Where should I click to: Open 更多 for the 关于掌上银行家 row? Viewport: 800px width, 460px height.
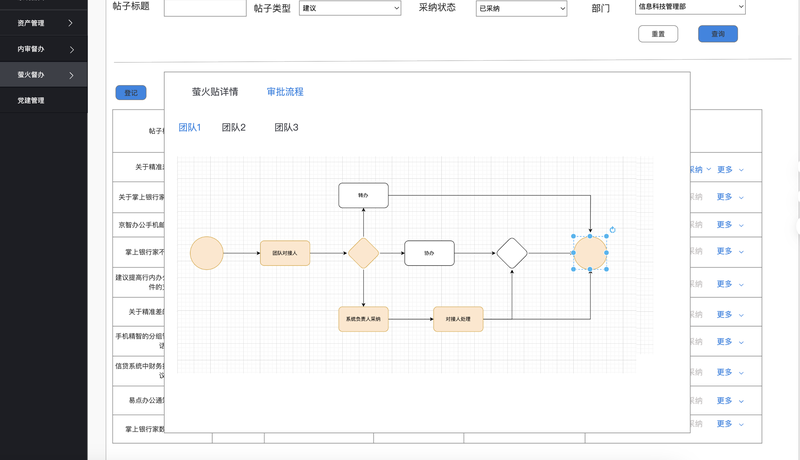[730, 197]
